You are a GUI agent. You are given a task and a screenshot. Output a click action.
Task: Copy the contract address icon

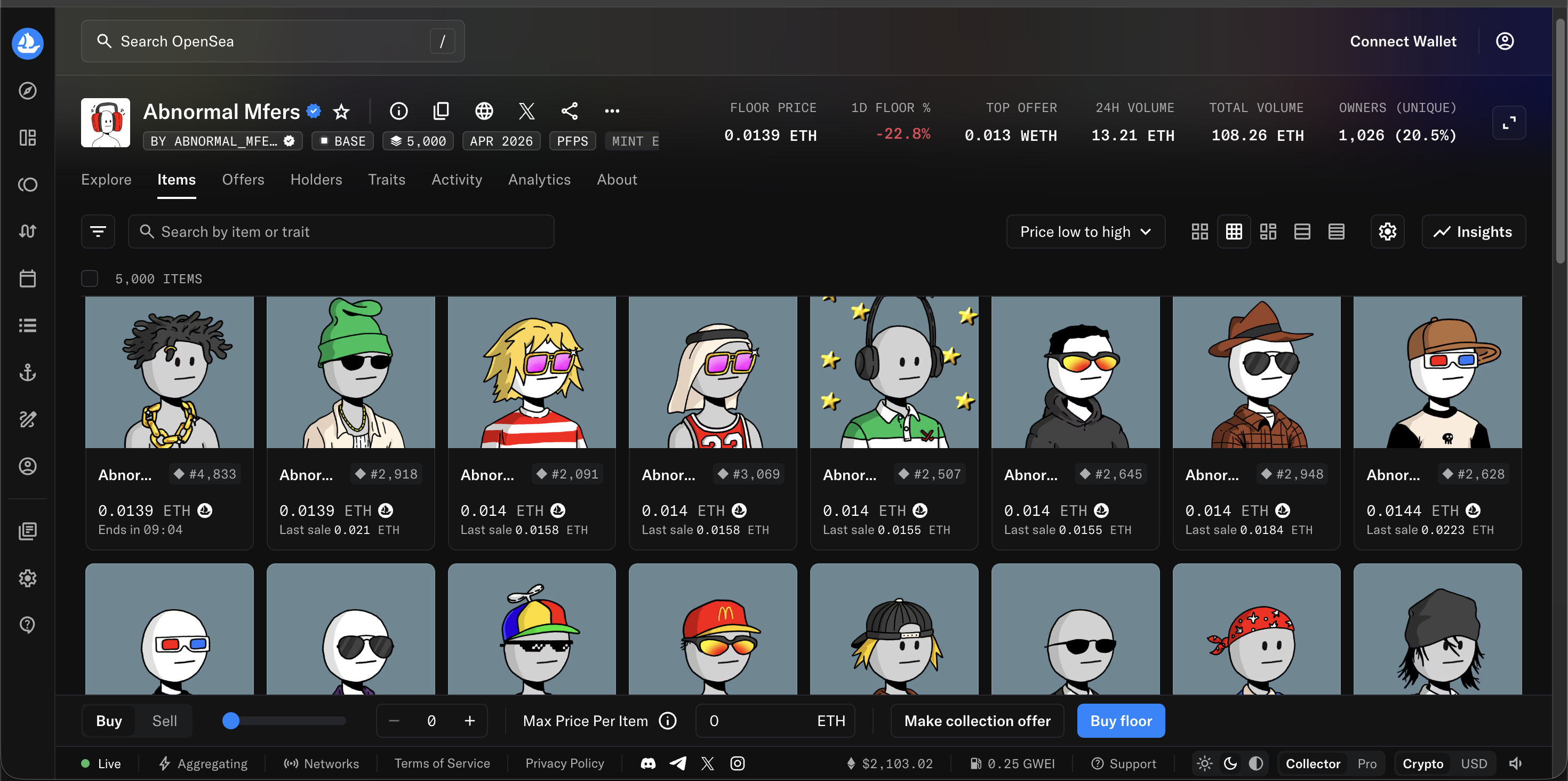click(441, 111)
